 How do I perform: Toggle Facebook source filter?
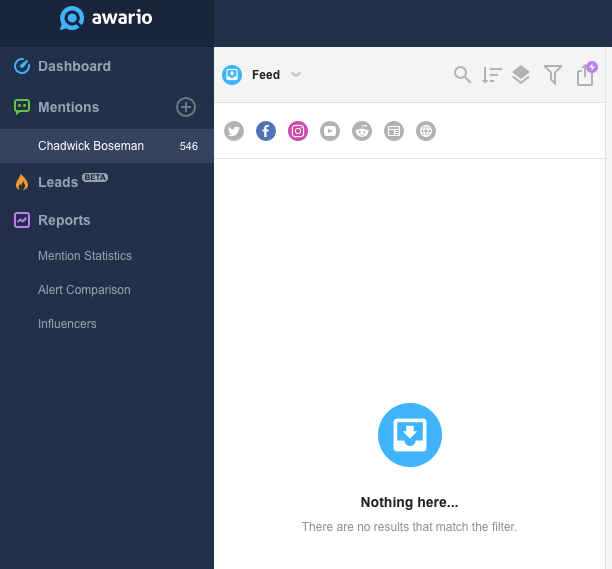[266, 131]
